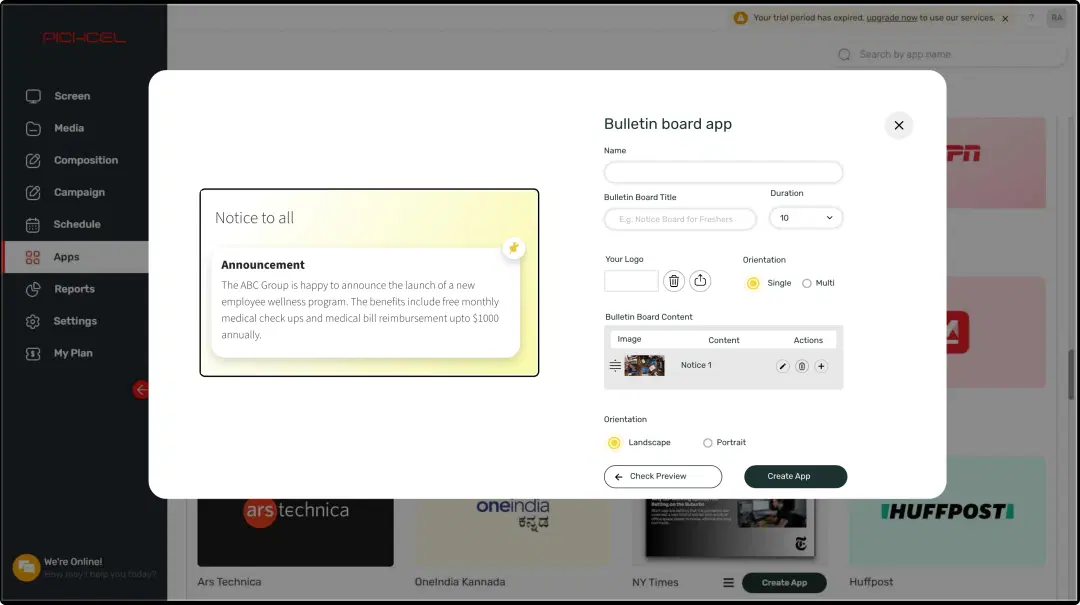Choose Portrait orientation
1080x605 pixels.
point(707,442)
